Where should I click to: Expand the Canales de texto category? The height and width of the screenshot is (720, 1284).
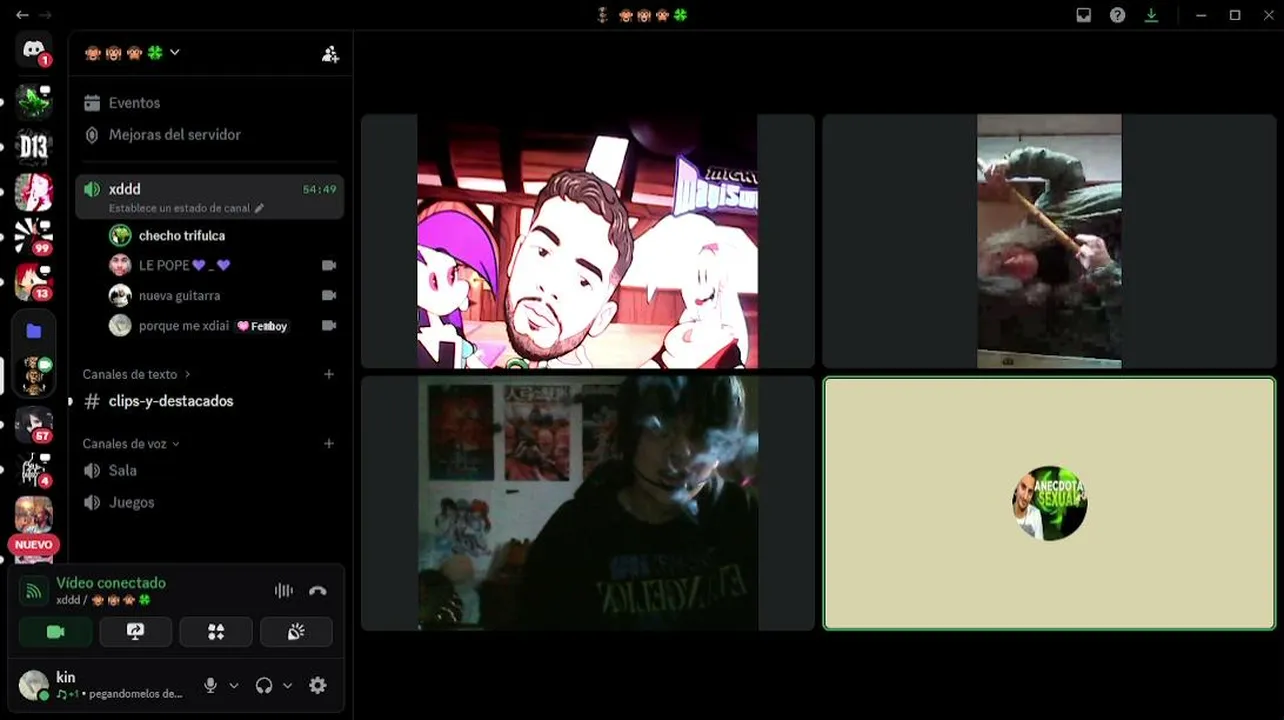[x=136, y=375]
